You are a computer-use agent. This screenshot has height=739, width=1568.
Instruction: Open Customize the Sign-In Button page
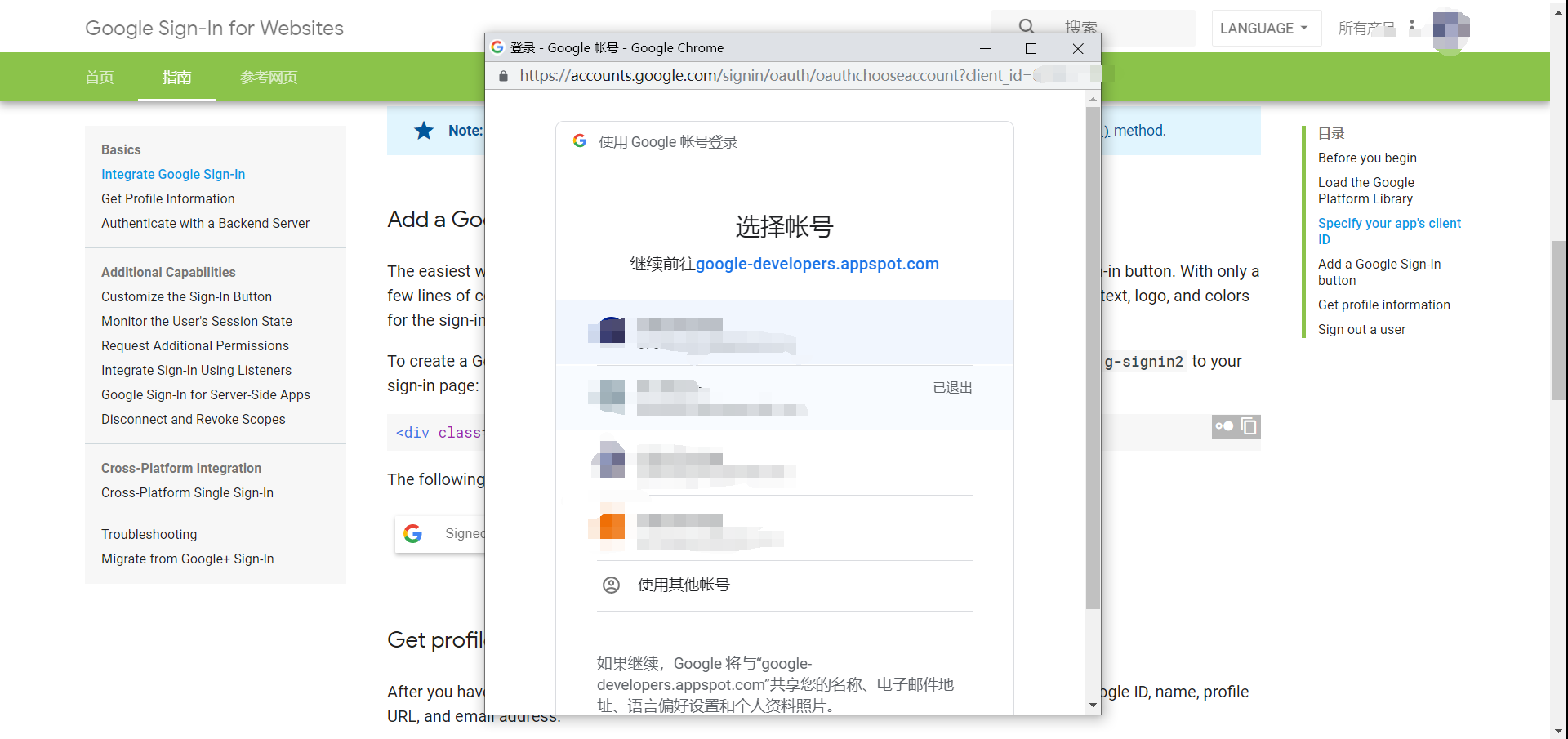pos(186,296)
